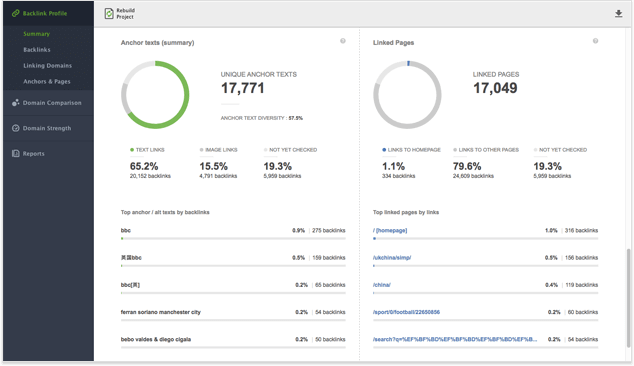Click the Rebuild Project button label

(126, 14)
